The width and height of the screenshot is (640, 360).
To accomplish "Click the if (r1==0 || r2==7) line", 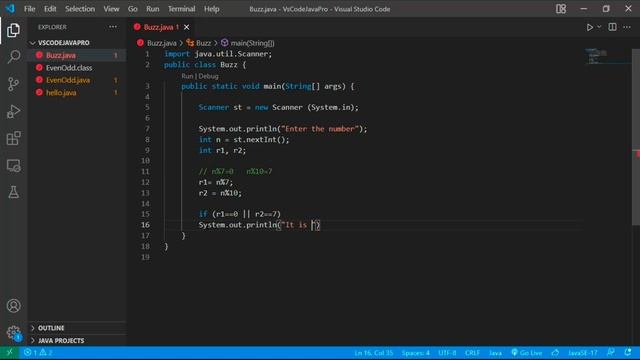I will coord(240,214).
